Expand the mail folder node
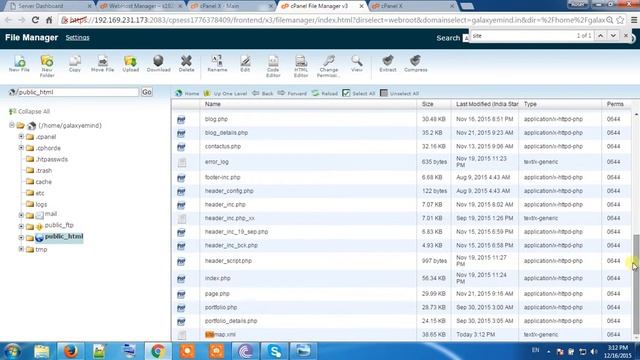This screenshot has width=640, height=360. tap(21, 215)
